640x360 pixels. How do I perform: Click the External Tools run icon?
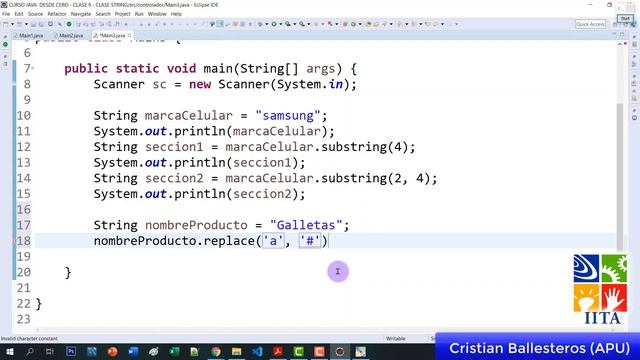pyautogui.click(x=302, y=24)
